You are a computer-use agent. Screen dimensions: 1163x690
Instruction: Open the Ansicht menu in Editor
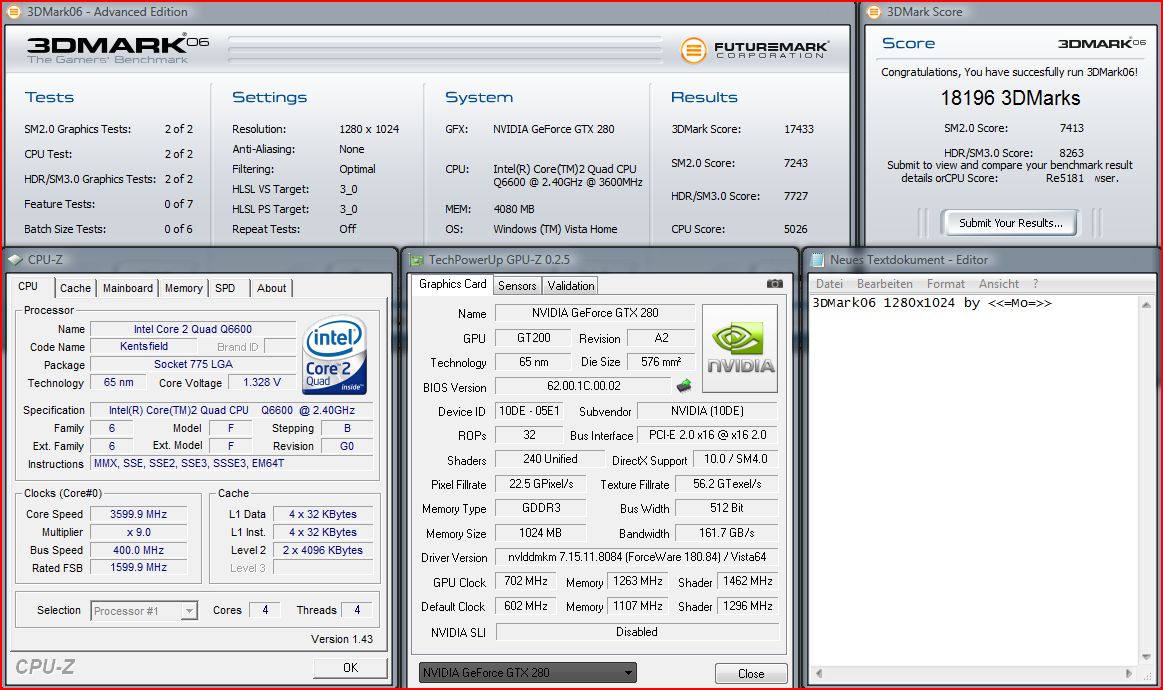click(998, 283)
